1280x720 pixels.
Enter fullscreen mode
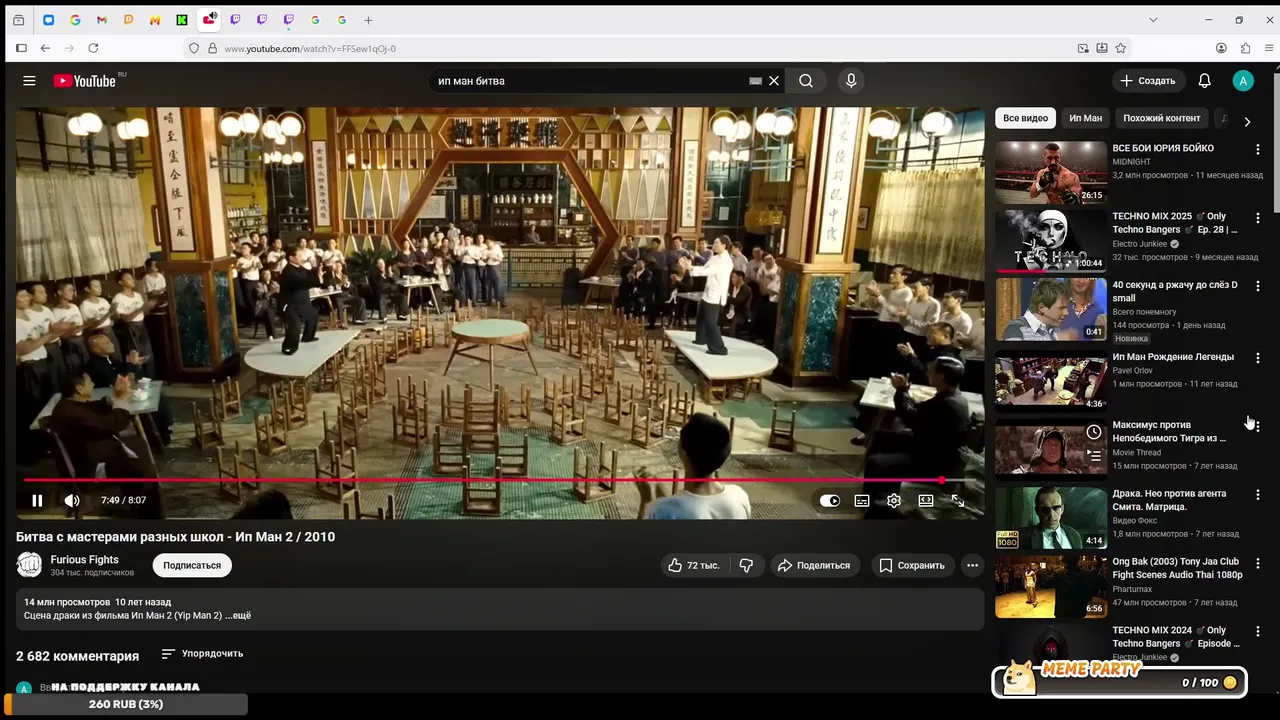[958, 501]
